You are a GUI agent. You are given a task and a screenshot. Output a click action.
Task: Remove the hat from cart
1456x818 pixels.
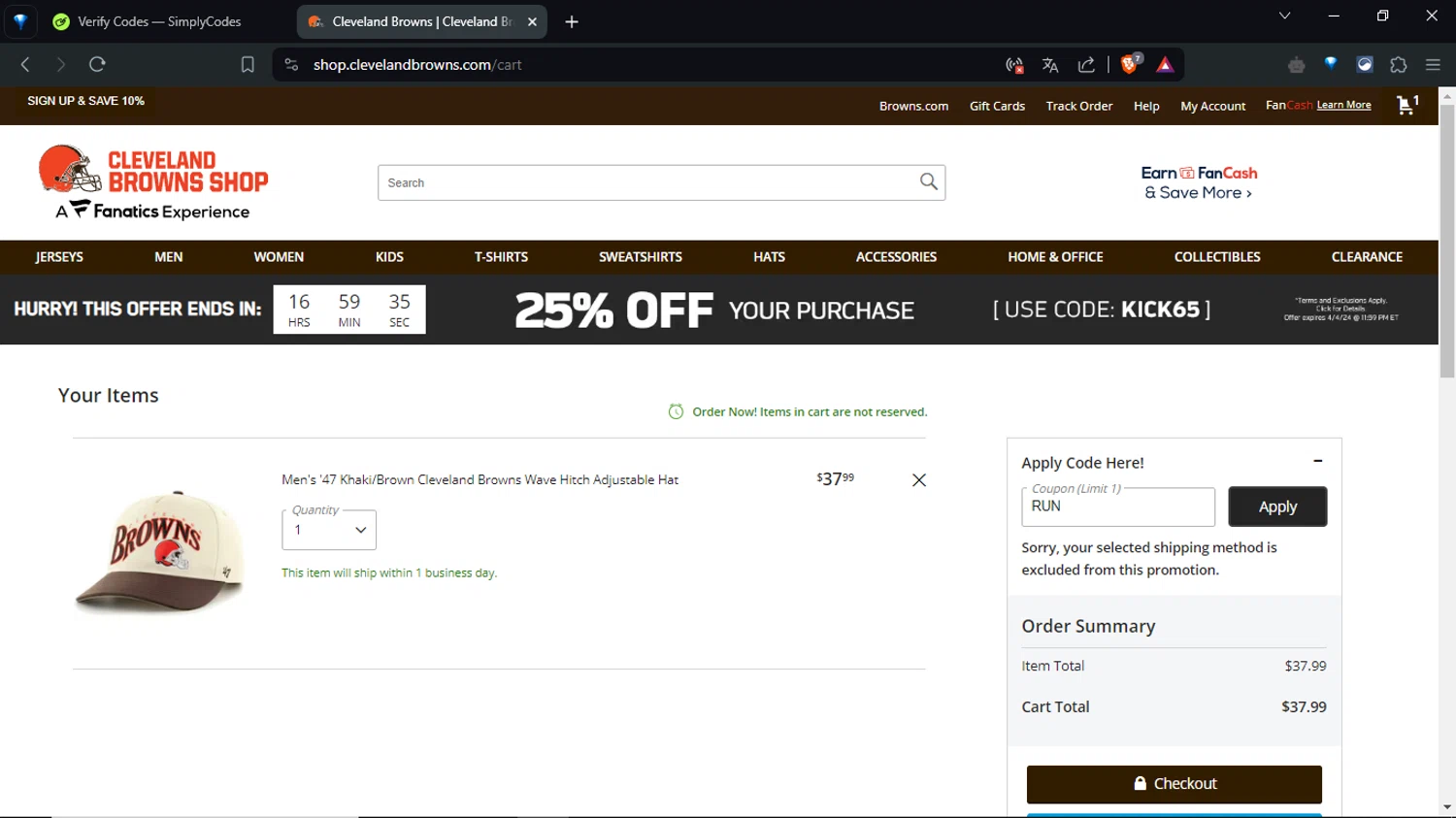click(918, 480)
